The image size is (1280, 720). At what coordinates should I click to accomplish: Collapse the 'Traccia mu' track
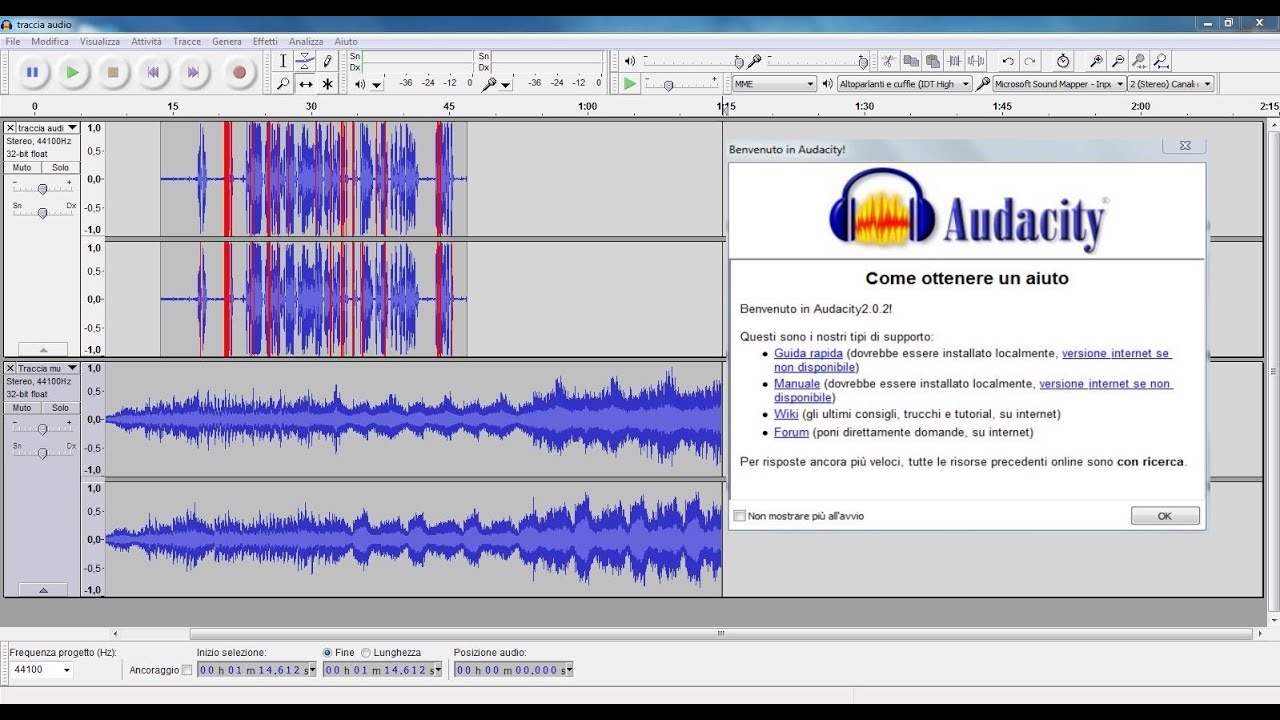(43, 590)
